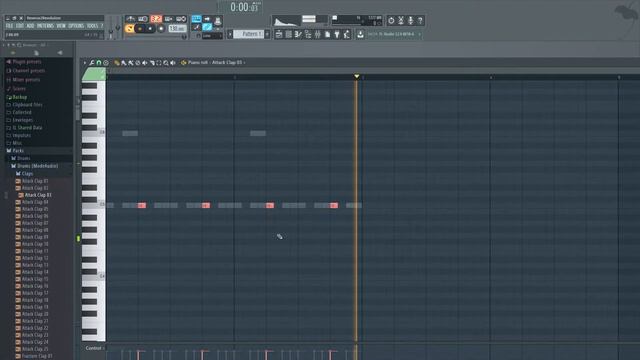Open the VIEW menu

pos(60,26)
